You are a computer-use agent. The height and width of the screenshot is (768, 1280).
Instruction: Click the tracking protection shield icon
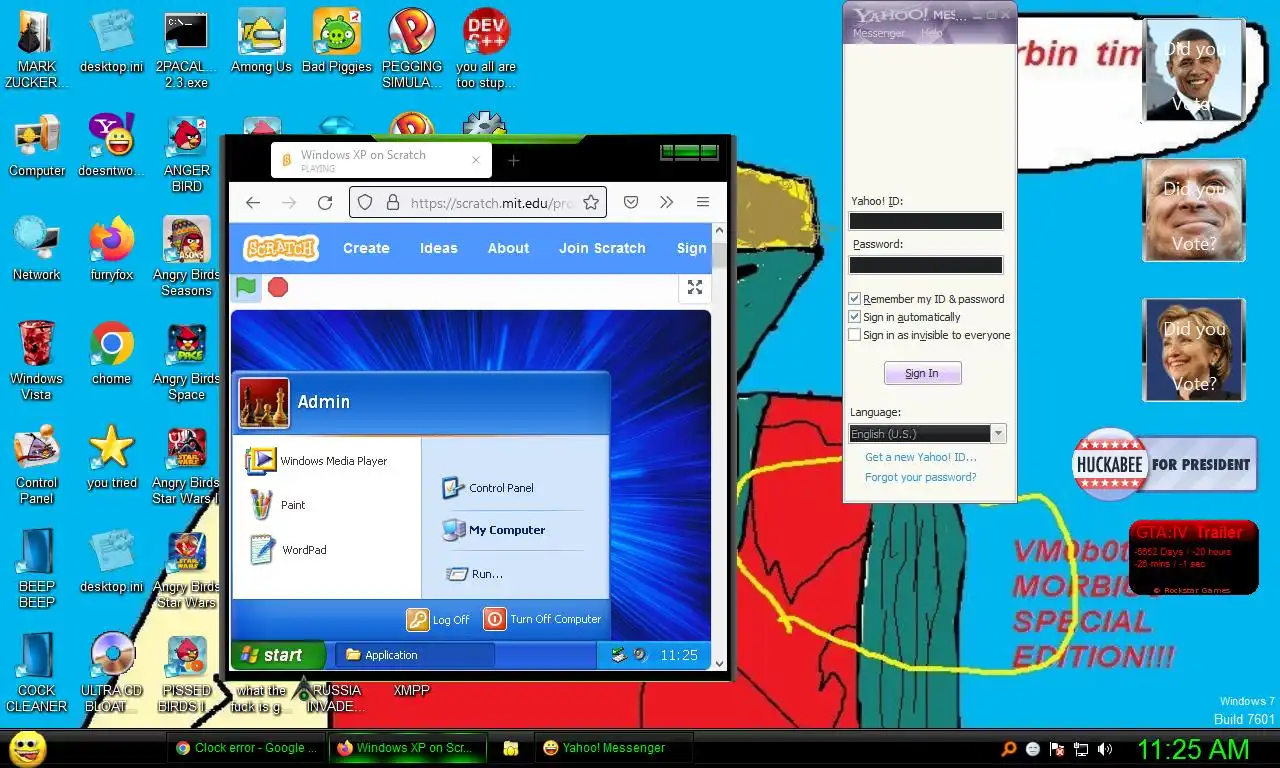click(x=365, y=202)
